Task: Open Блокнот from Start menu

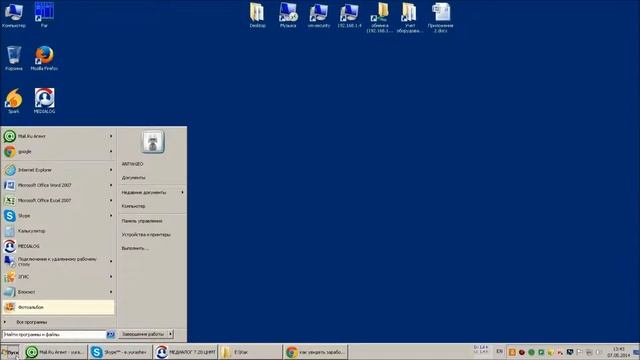Action: pyautogui.click(x=58, y=292)
